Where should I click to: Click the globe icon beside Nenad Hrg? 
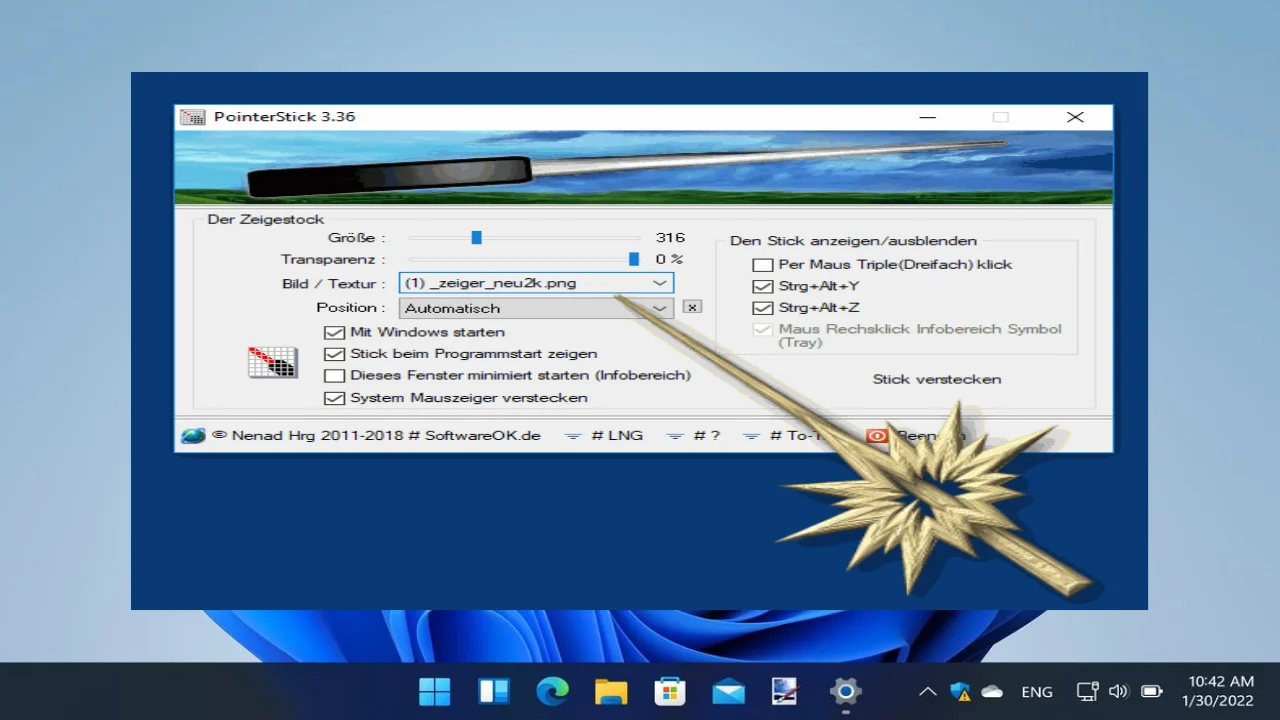pyautogui.click(x=193, y=435)
